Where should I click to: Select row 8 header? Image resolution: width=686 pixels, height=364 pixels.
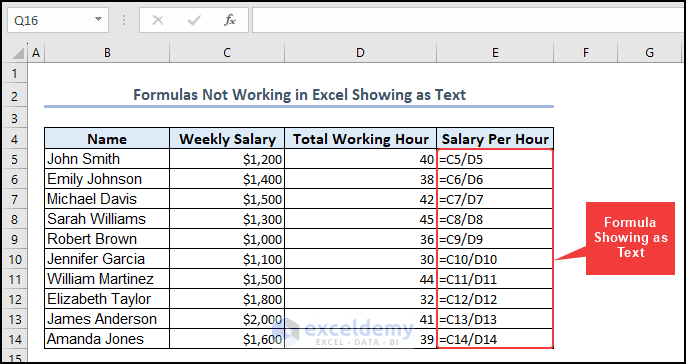14,219
